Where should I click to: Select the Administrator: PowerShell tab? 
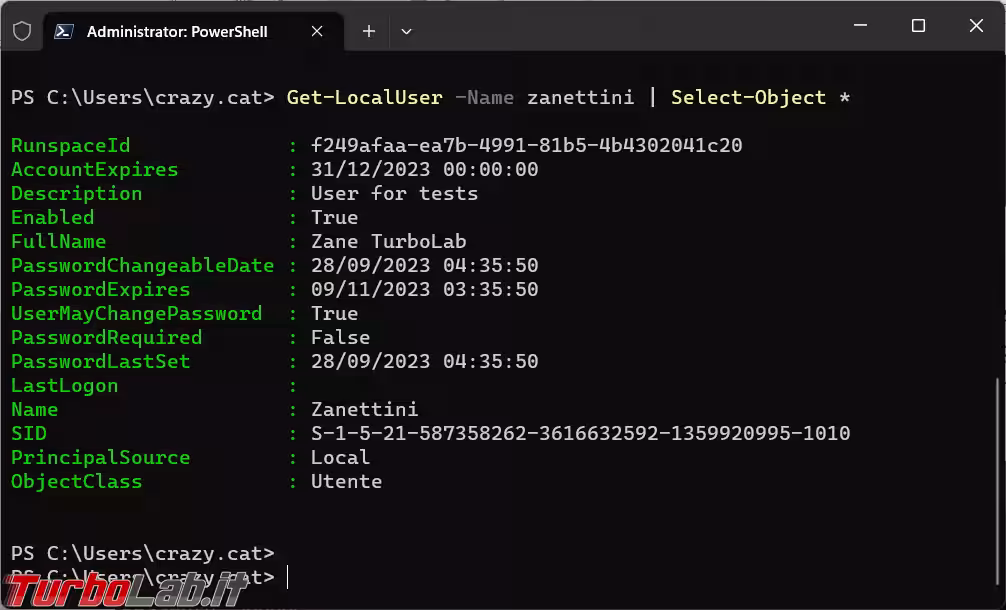tap(177, 31)
